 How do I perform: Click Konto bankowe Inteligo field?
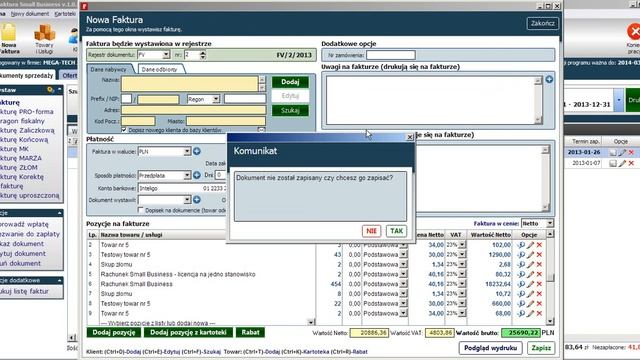pyautogui.click(x=182, y=188)
